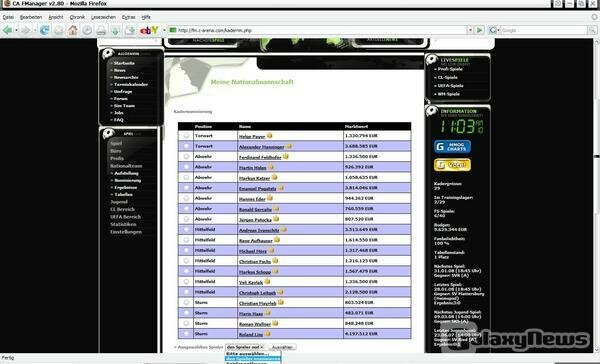Open the Tabellen link in the left menu
600x364 pixels.
pos(123,195)
